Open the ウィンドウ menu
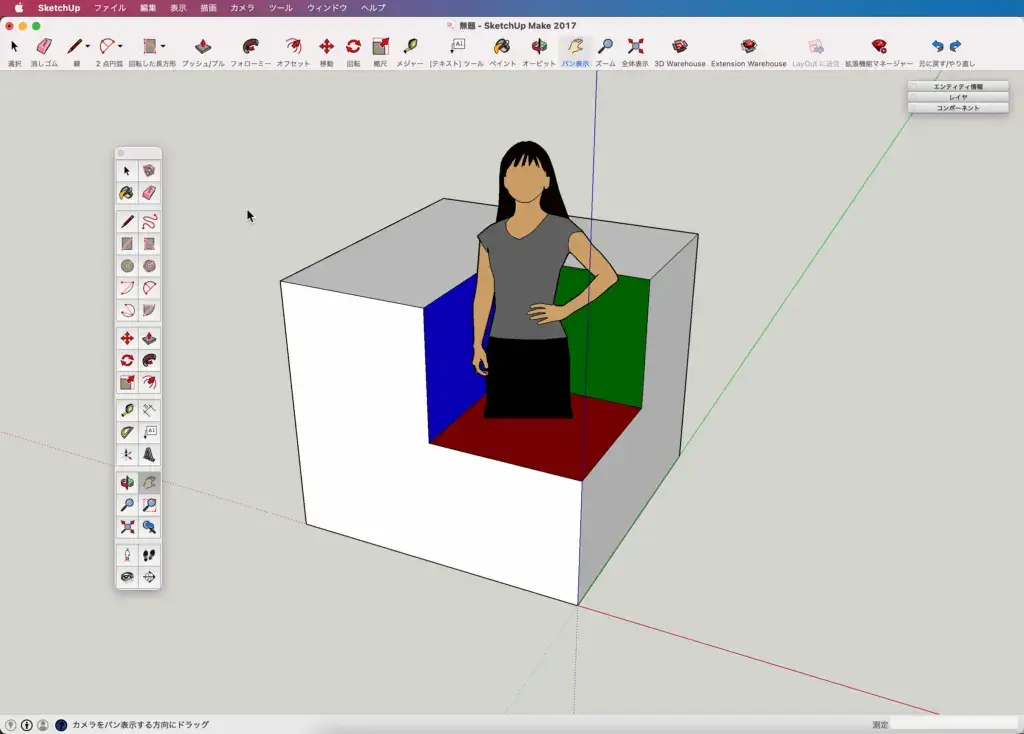The image size is (1024, 734). pyautogui.click(x=327, y=8)
